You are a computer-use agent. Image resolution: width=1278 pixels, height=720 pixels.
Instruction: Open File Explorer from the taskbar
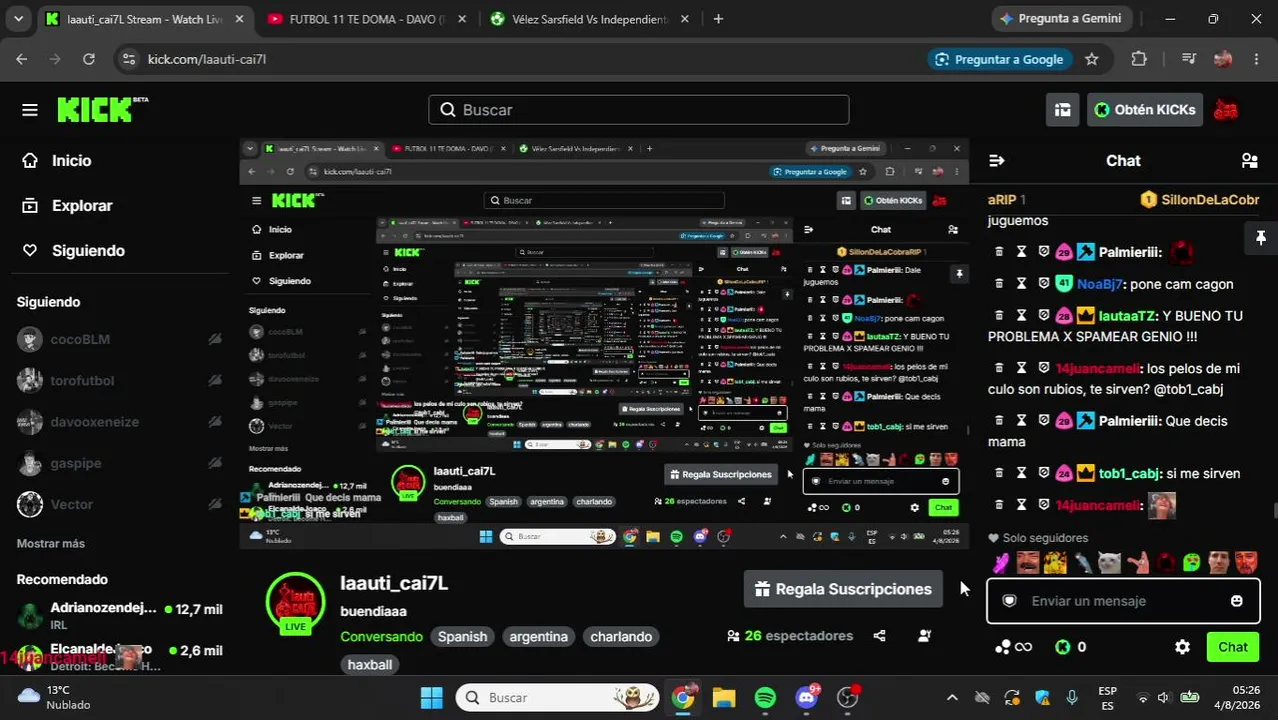[724, 698]
